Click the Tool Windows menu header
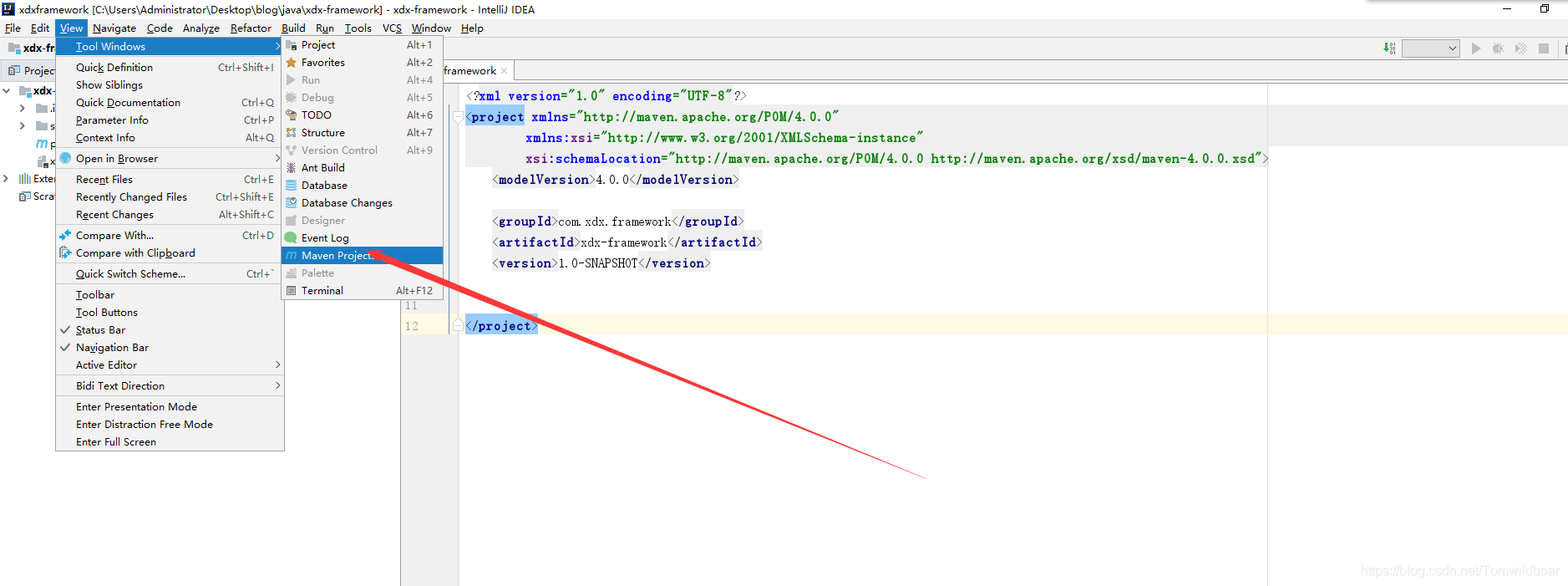 coord(170,47)
